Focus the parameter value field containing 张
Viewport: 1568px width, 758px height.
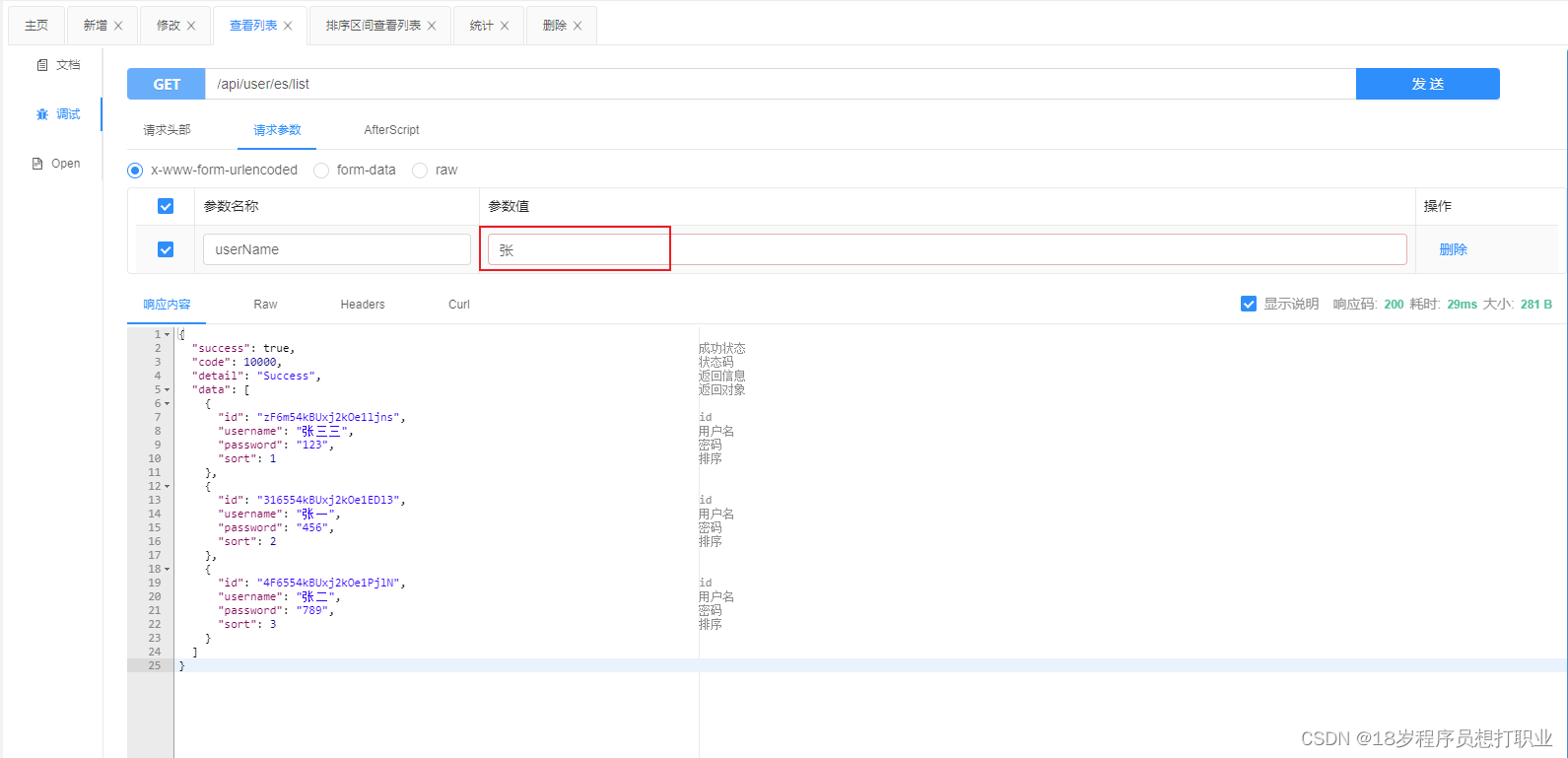pos(947,249)
